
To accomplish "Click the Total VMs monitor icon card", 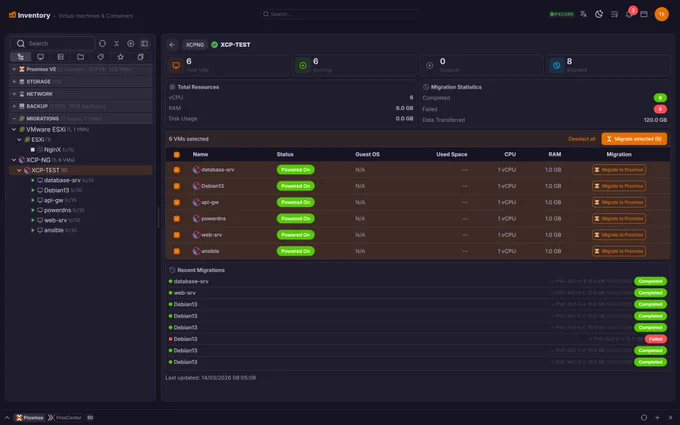I will pos(176,65).
